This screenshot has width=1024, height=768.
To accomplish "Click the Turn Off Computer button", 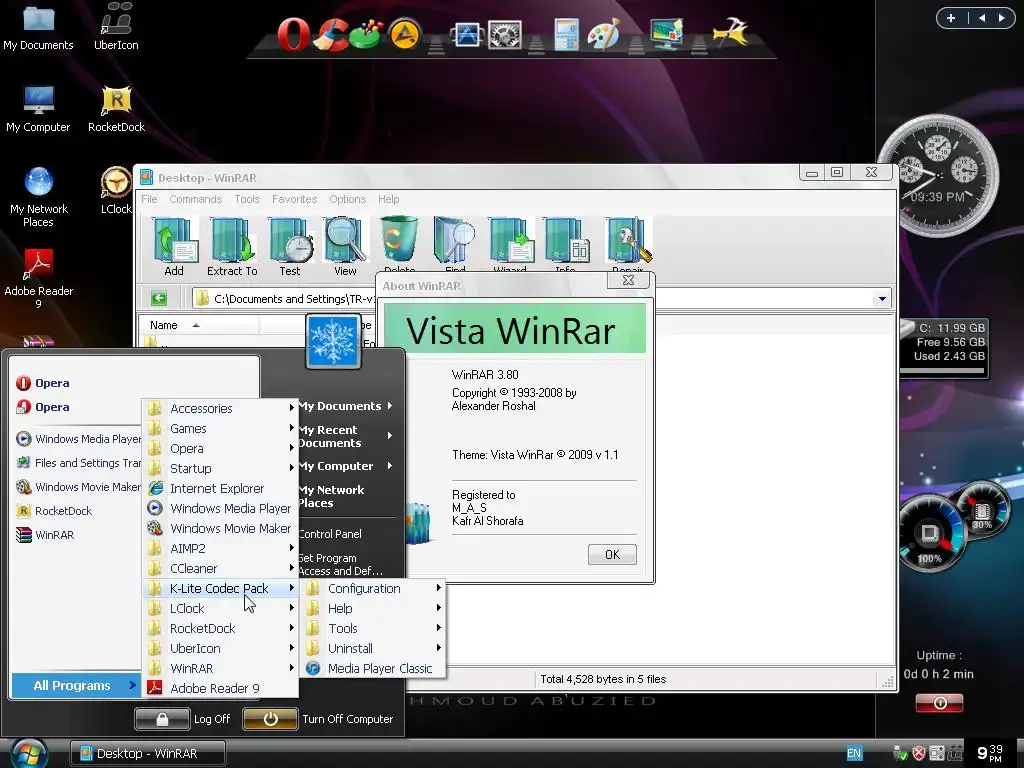I will 319,719.
